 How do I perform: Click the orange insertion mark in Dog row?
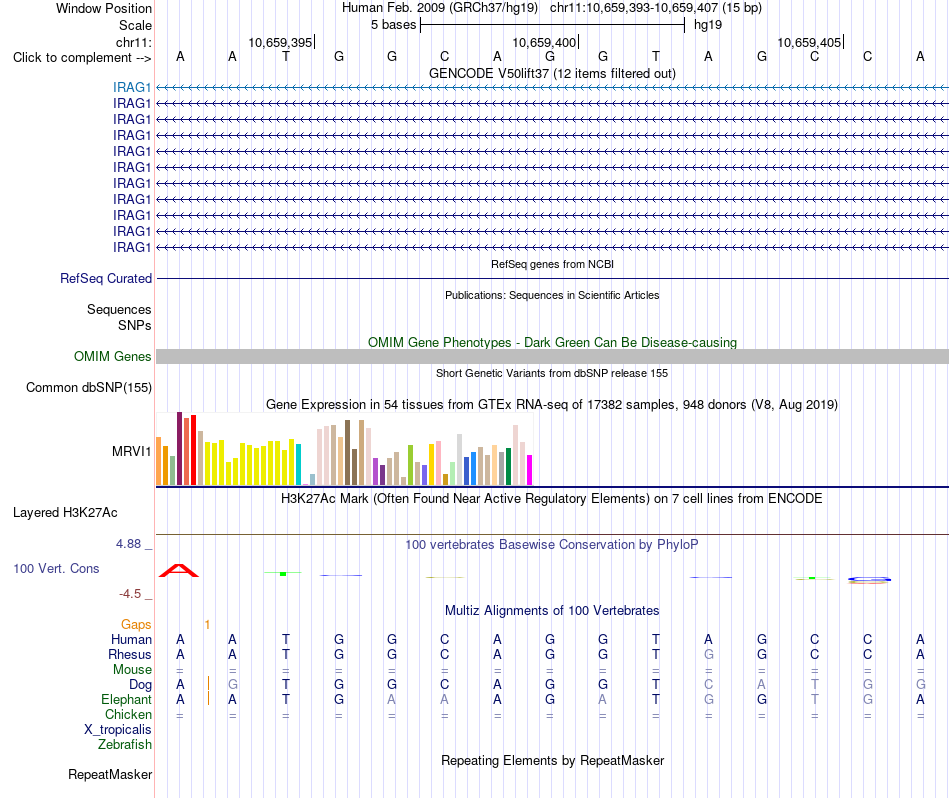point(208,683)
